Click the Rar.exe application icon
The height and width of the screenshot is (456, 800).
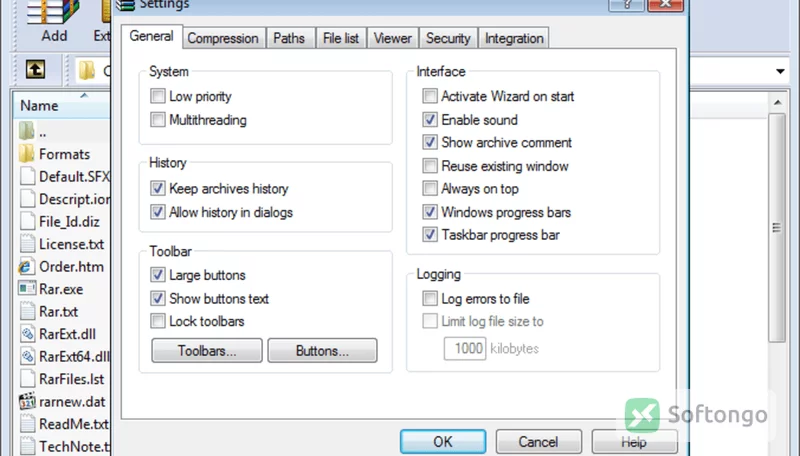(27, 289)
